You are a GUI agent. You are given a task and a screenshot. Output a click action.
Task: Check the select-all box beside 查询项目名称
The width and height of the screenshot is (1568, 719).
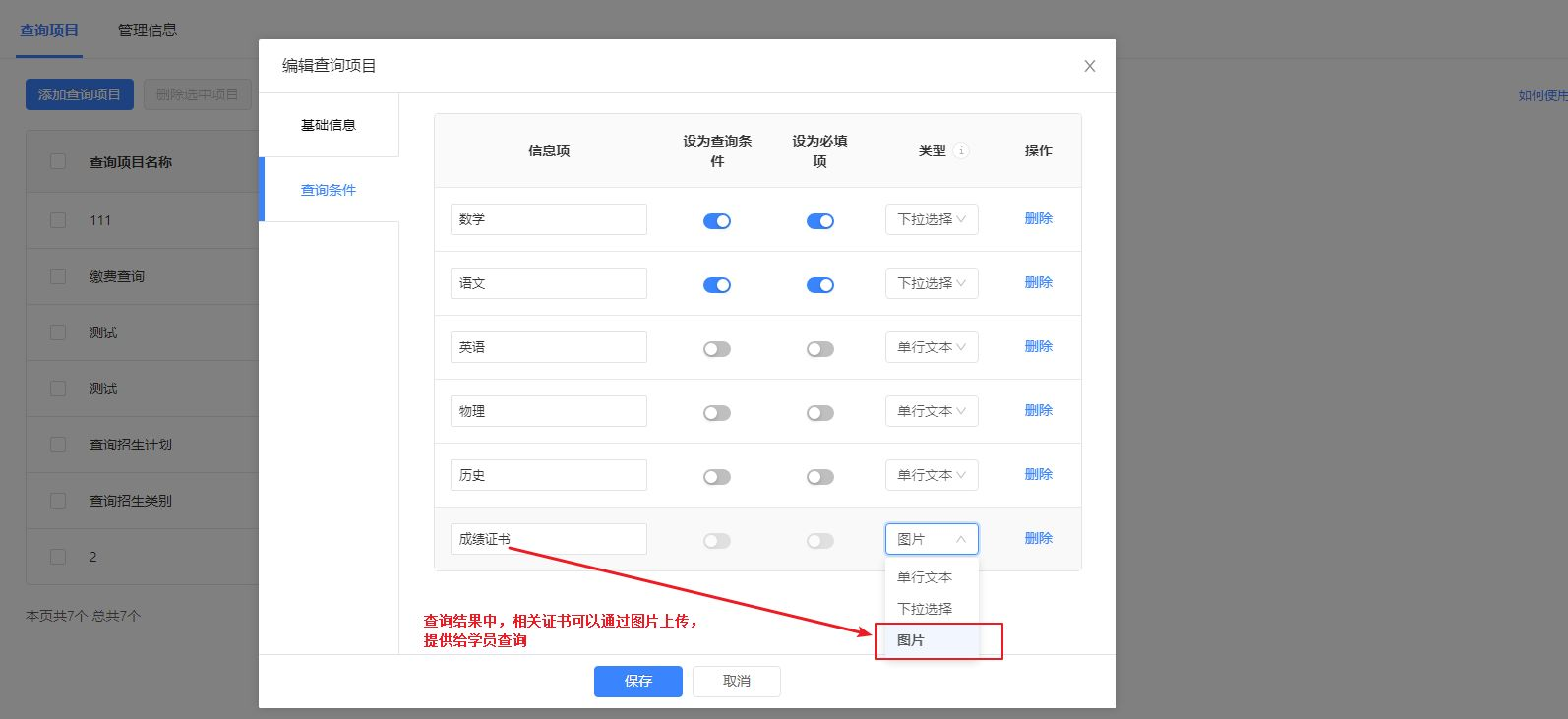(x=58, y=161)
